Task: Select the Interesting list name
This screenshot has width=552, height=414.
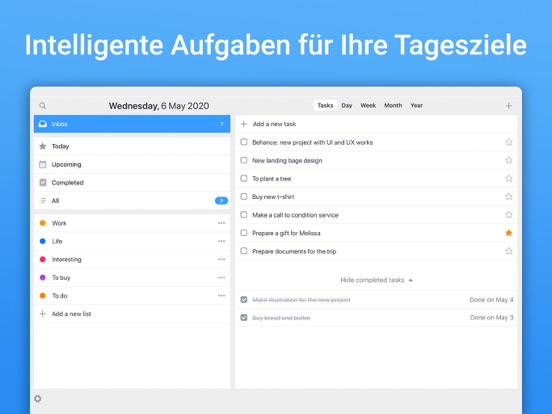Action: (67, 259)
